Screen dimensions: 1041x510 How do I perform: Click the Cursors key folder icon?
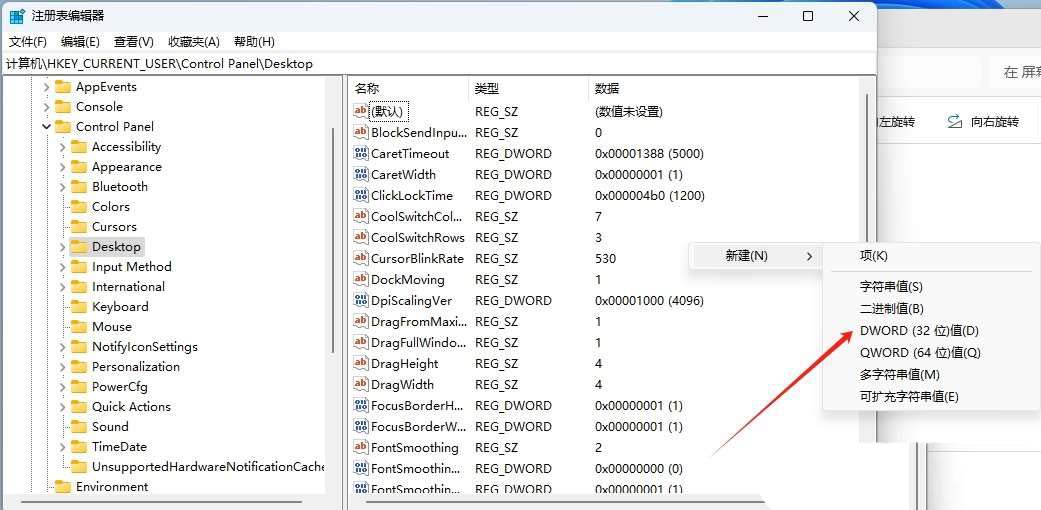click(x=79, y=226)
